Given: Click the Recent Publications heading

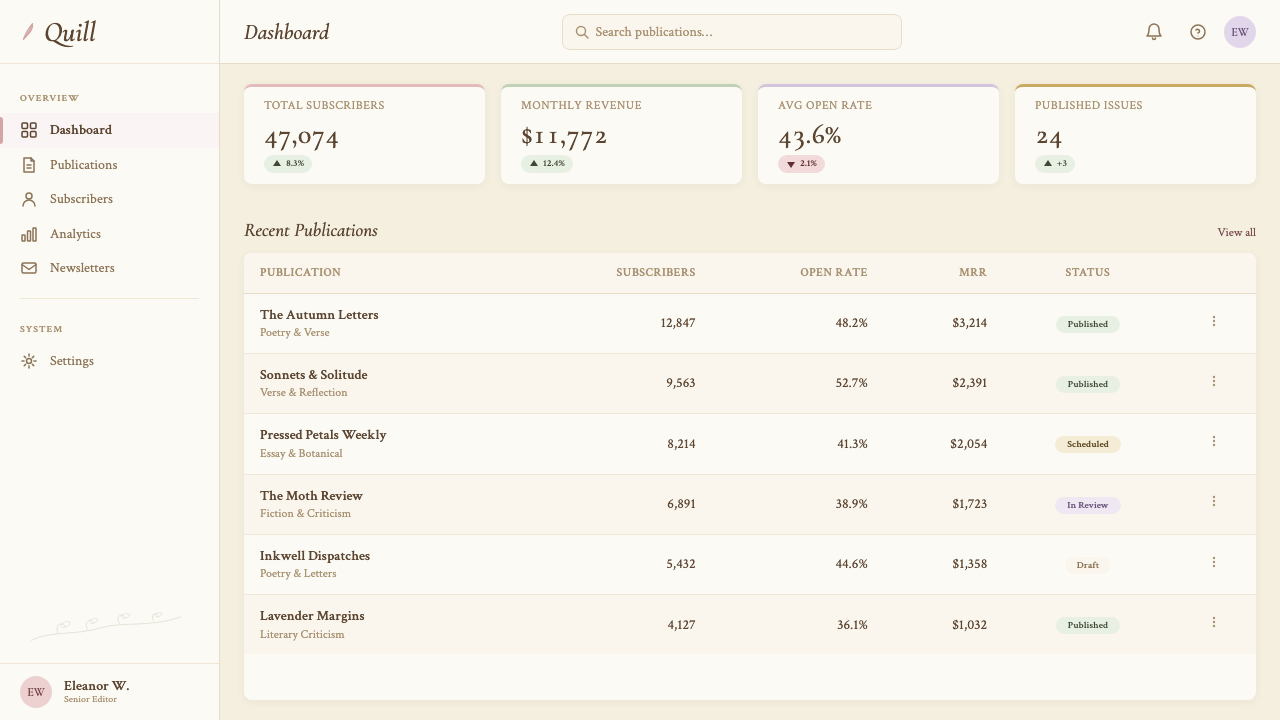Looking at the screenshot, I should pyautogui.click(x=311, y=231).
